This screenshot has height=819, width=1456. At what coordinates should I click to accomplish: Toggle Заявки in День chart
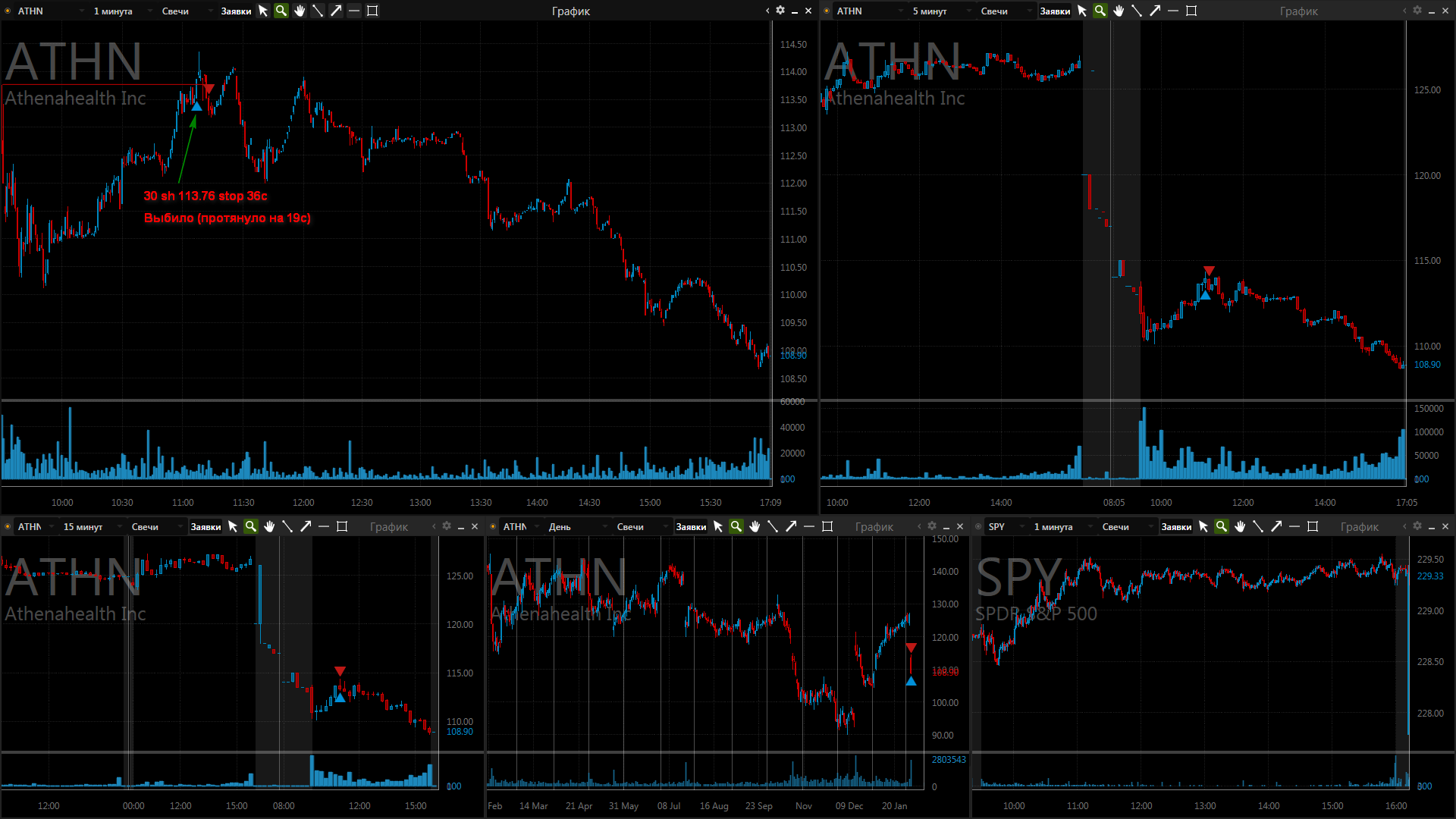[691, 527]
